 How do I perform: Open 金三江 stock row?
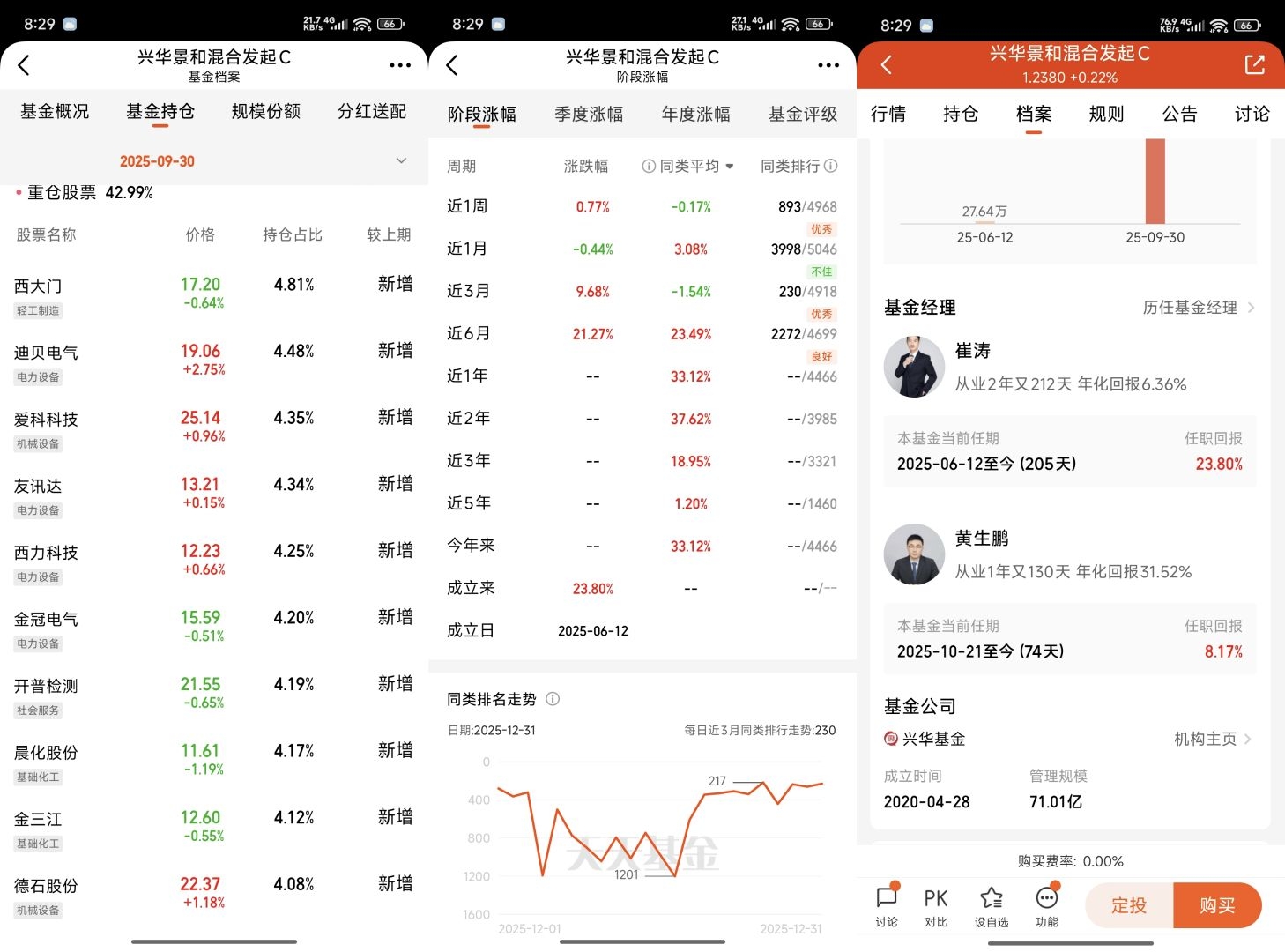point(214,830)
